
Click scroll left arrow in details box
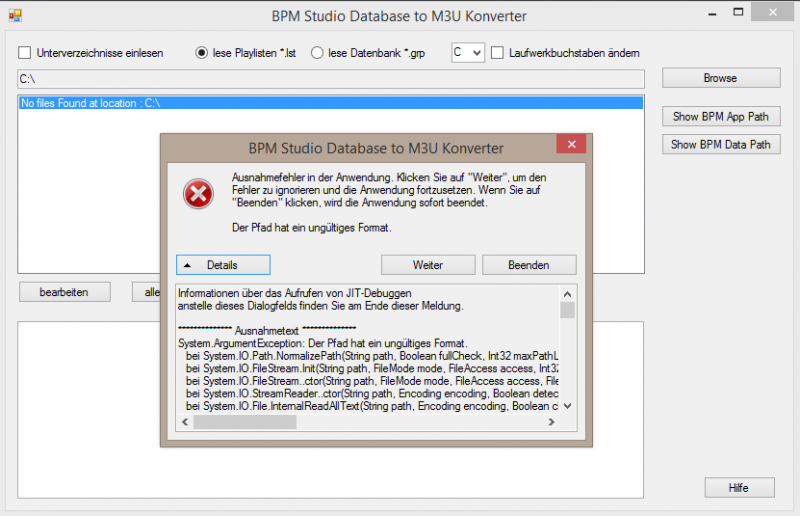coord(185,422)
